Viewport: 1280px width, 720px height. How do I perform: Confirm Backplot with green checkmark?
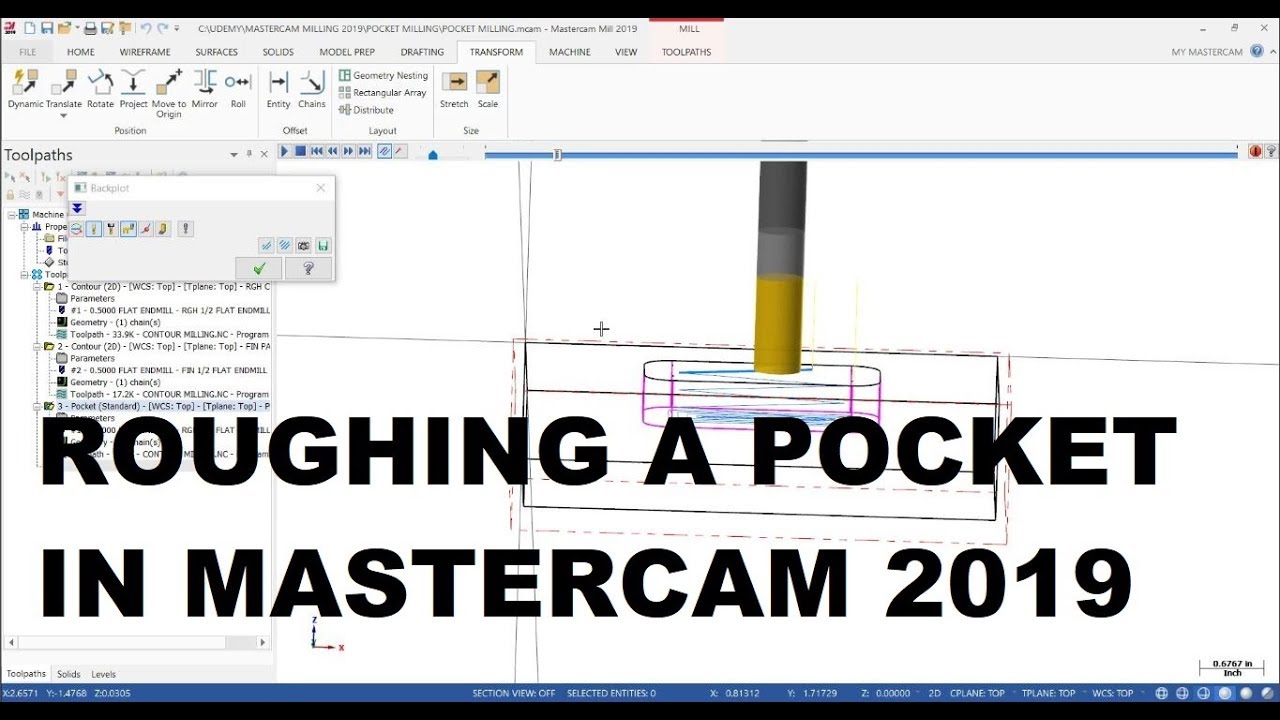pyautogui.click(x=259, y=268)
